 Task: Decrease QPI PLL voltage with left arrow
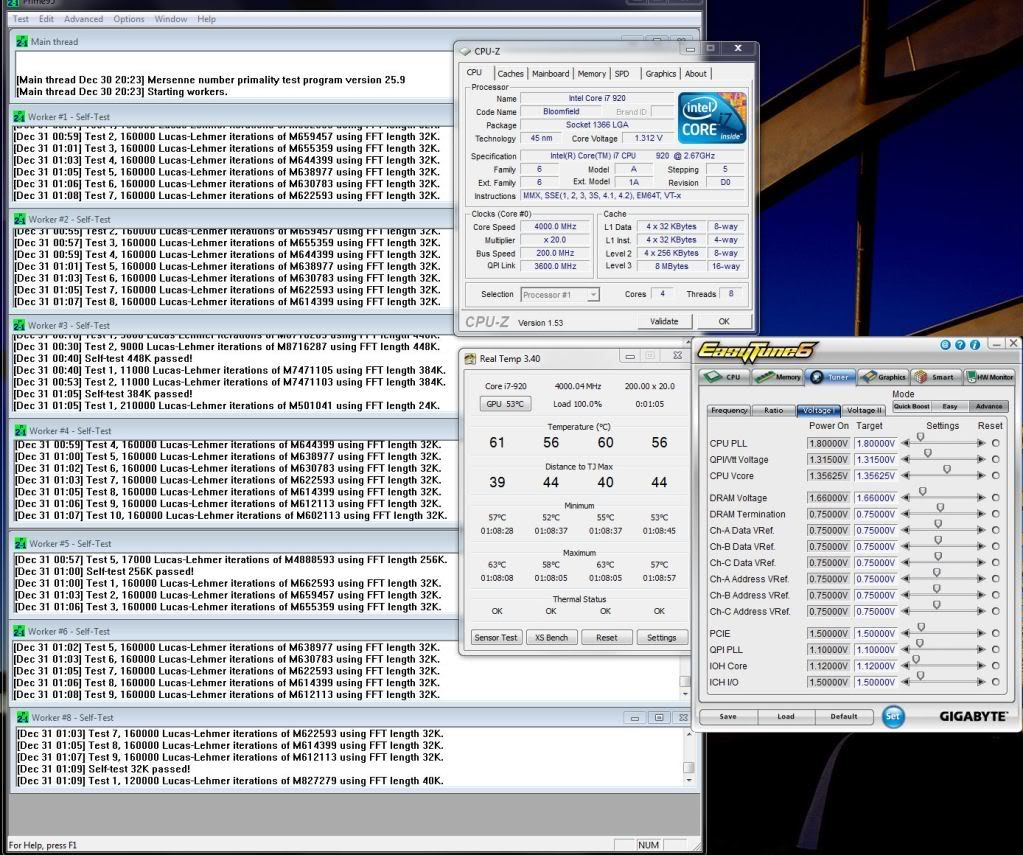pos(906,649)
